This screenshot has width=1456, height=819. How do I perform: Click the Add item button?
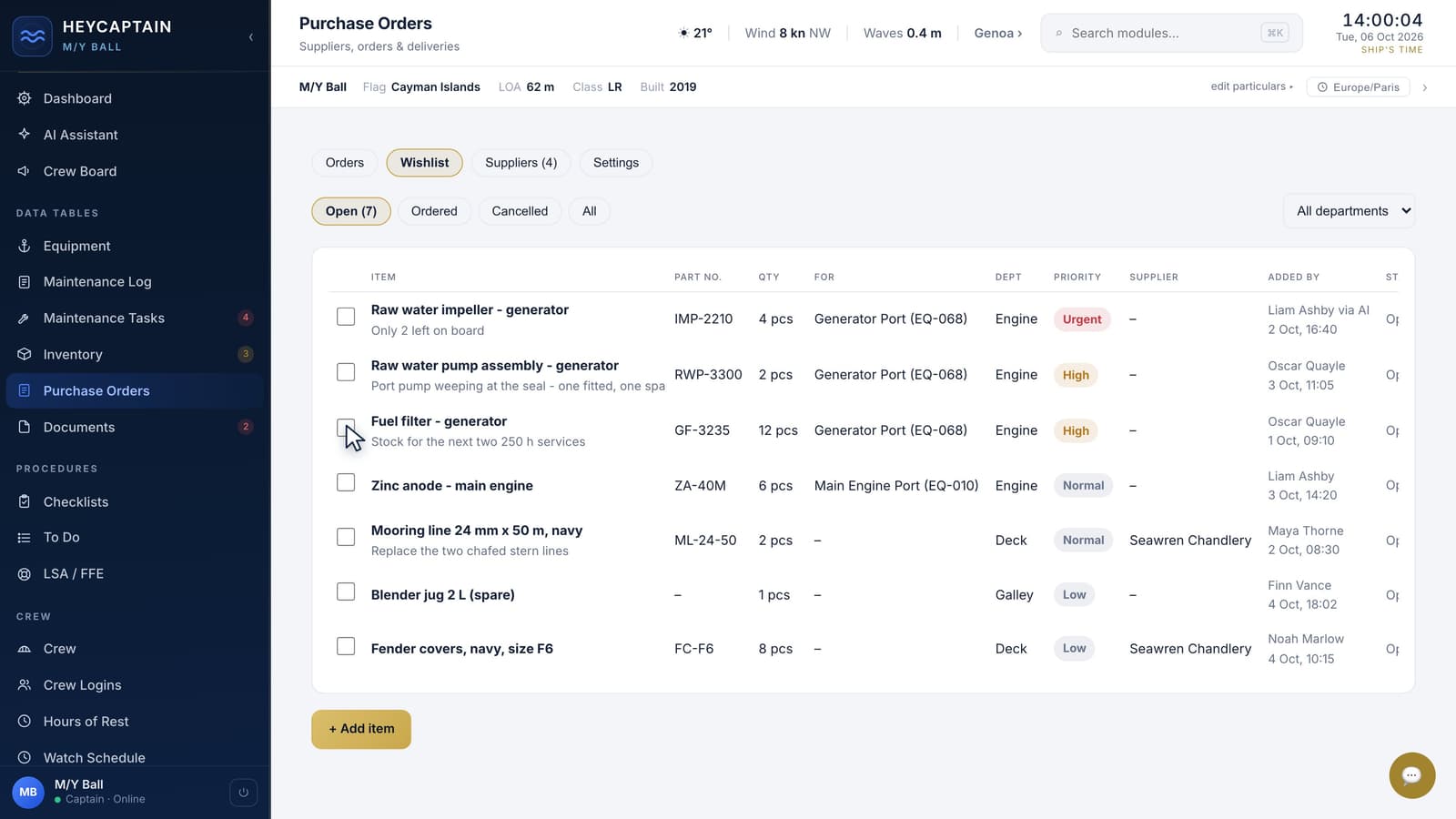point(361,729)
